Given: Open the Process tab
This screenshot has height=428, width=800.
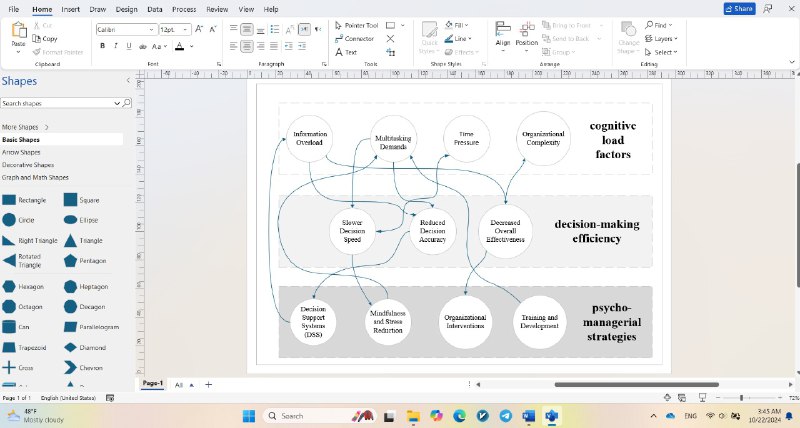Looking at the screenshot, I should [x=184, y=9].
